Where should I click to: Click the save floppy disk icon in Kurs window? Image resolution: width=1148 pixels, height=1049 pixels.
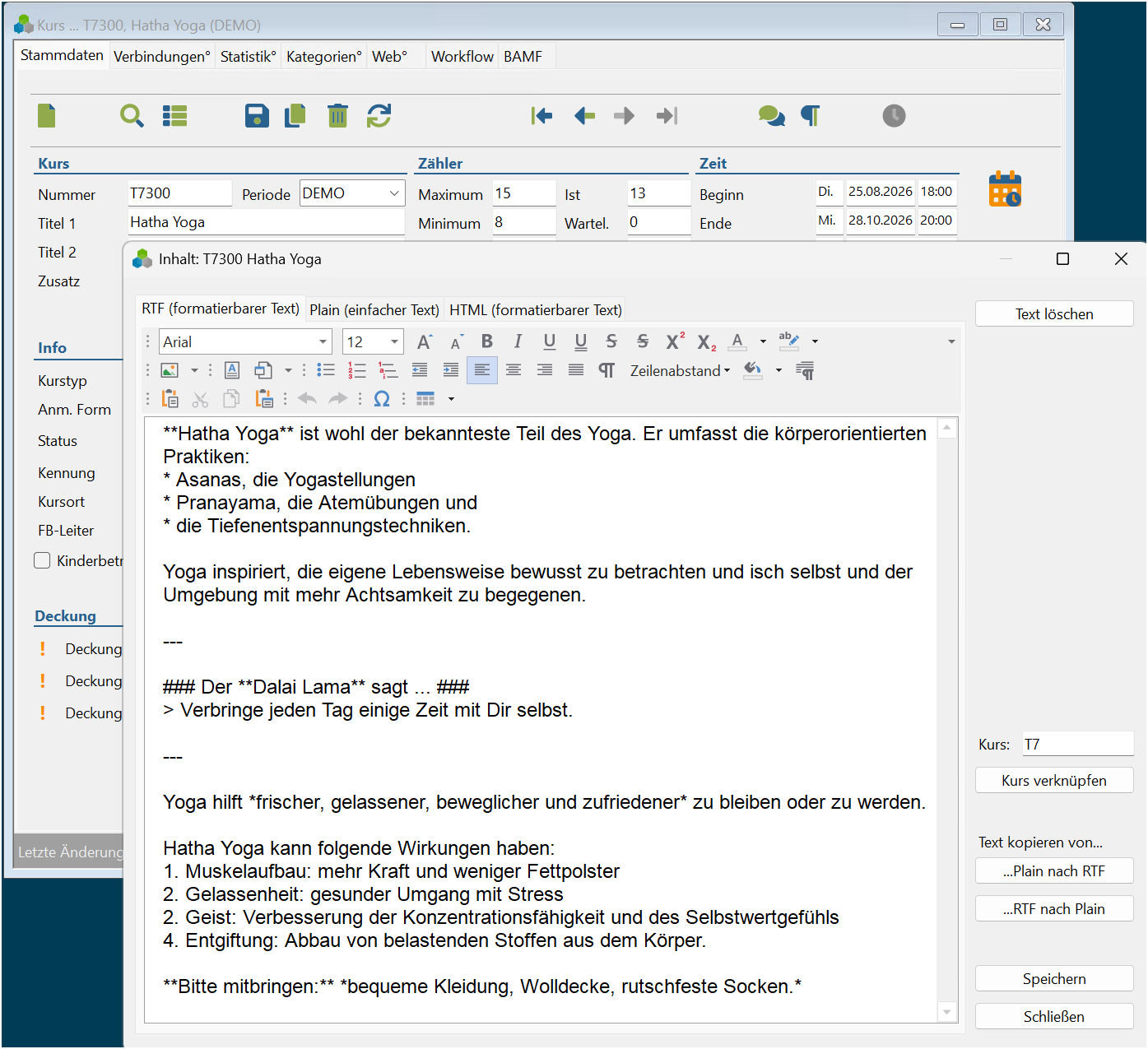257,116
